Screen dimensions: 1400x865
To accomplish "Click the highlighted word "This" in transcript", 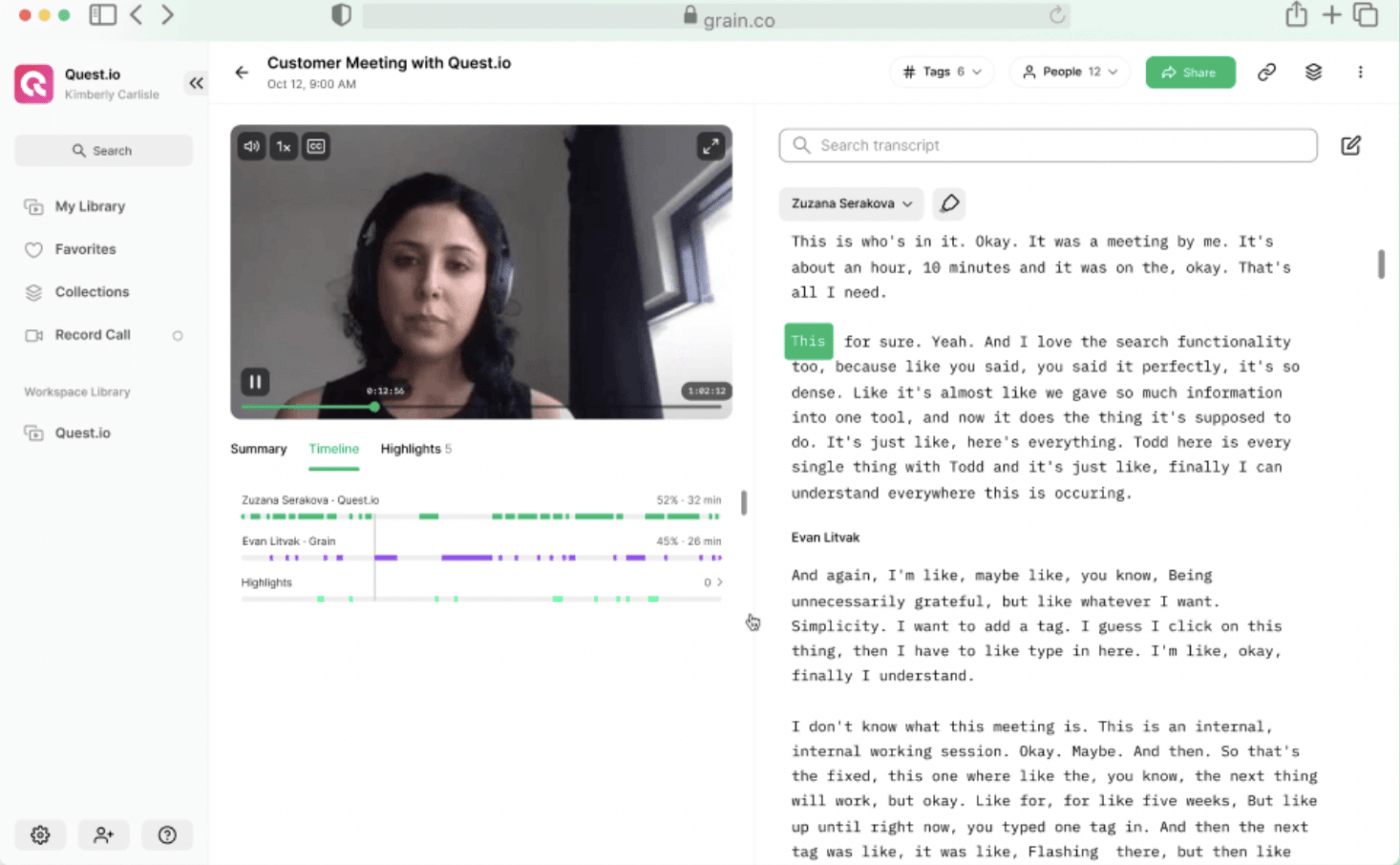I will pyautogui.click(x=808, y=341).
